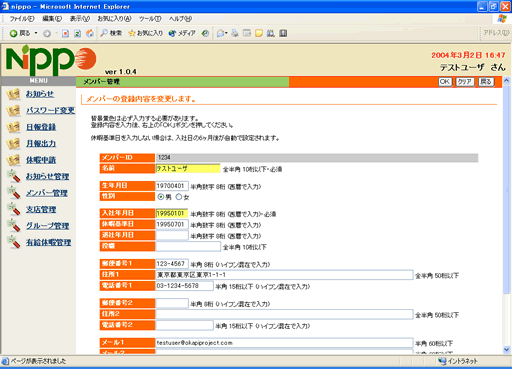Screen dimensions: 512x369
Task: Click the empty 退社年月日 input field
Action: pyautogui.click(x=172, y=235)
